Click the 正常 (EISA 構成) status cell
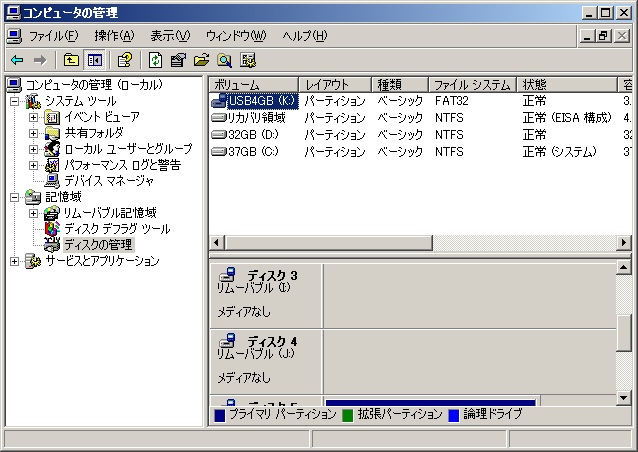The image size is (638, 452). [x=567, y=118]
